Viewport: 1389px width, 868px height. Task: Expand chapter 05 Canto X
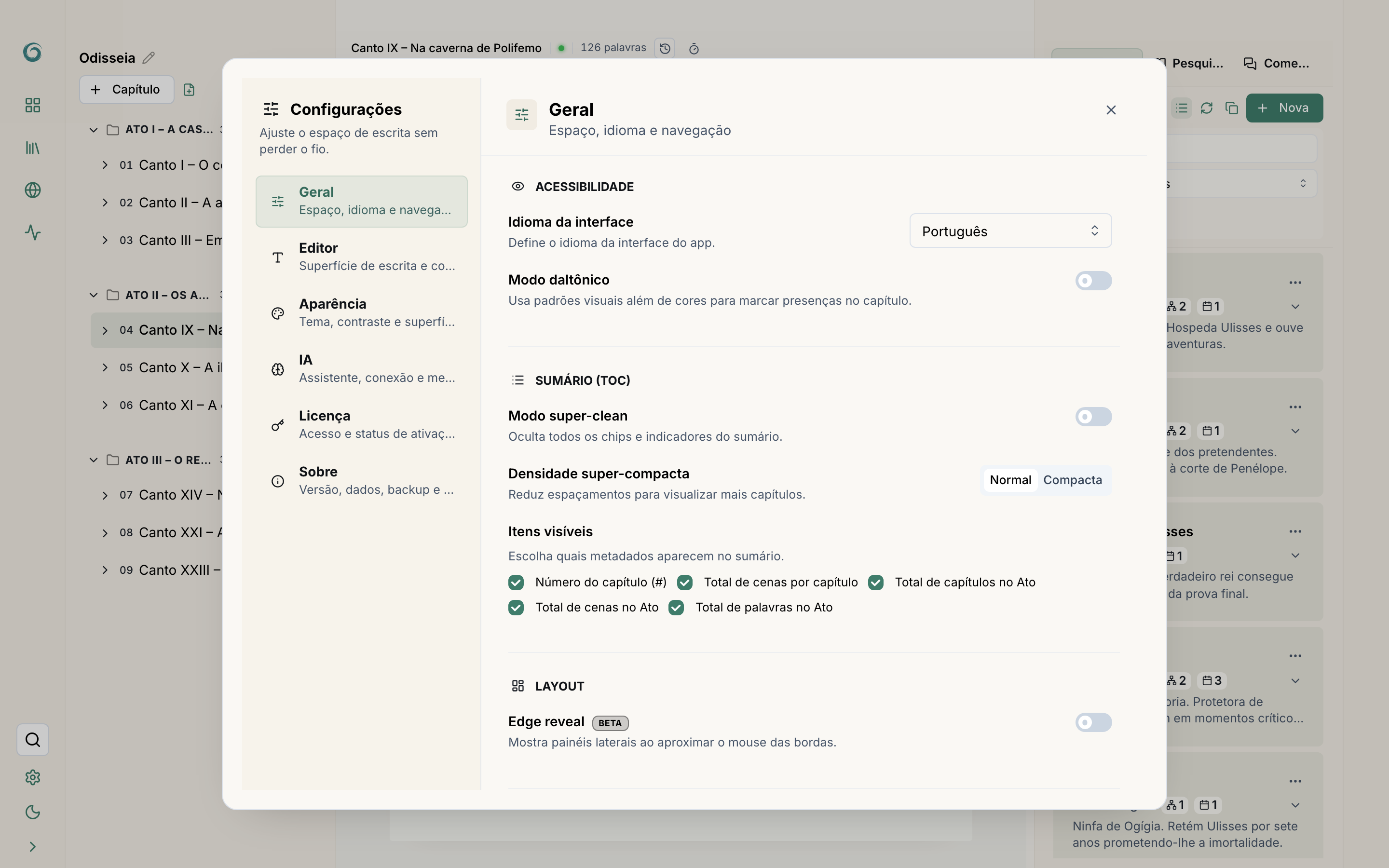(x=105, y=367)
